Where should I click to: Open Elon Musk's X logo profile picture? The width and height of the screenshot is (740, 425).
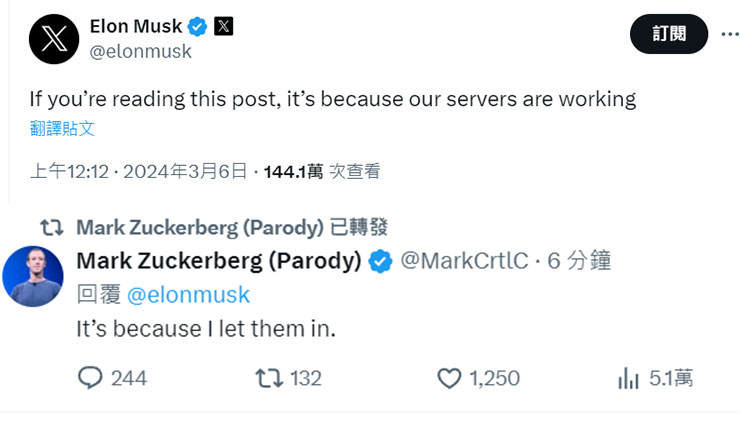[x=53, y=39]
